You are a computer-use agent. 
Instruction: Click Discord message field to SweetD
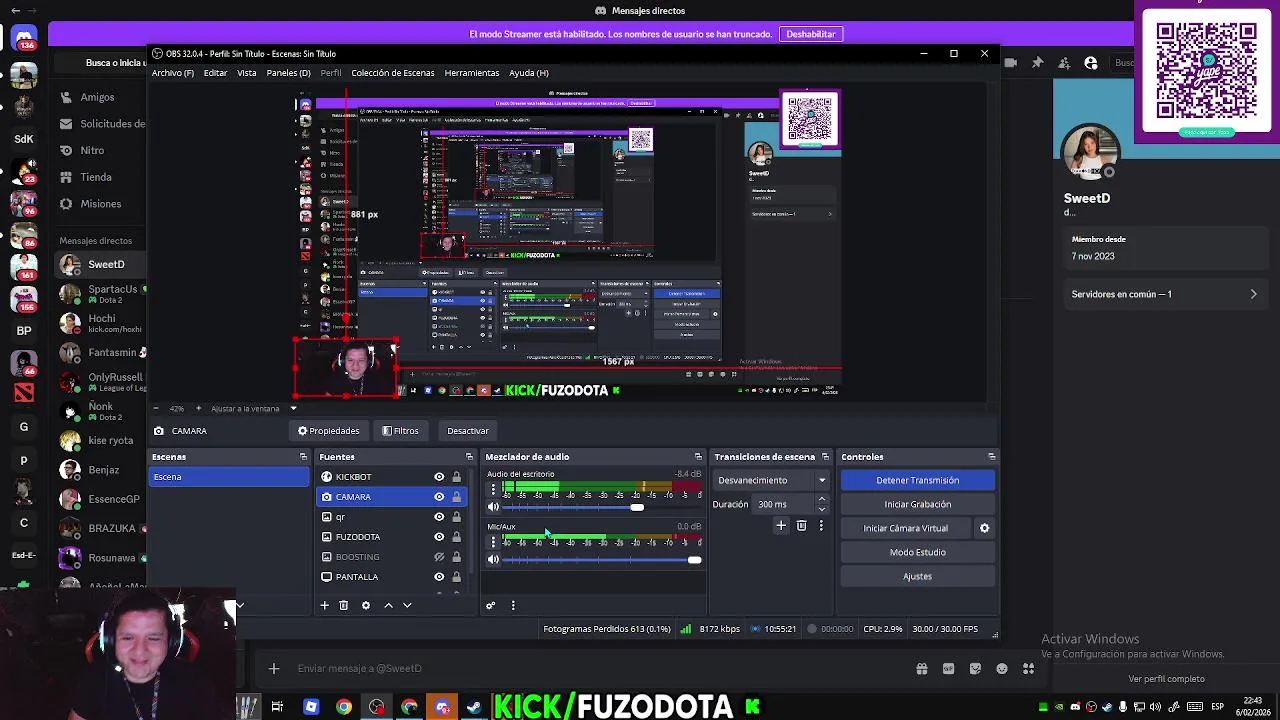click(600, 669)
